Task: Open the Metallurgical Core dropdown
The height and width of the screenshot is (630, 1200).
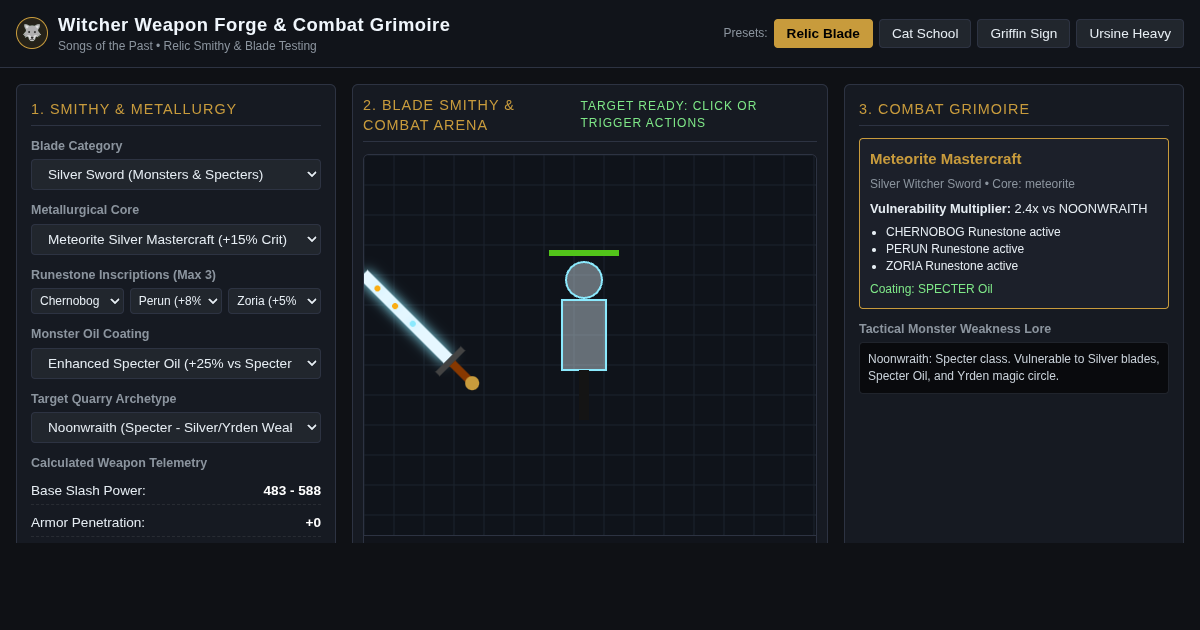Action: point(176,239)
